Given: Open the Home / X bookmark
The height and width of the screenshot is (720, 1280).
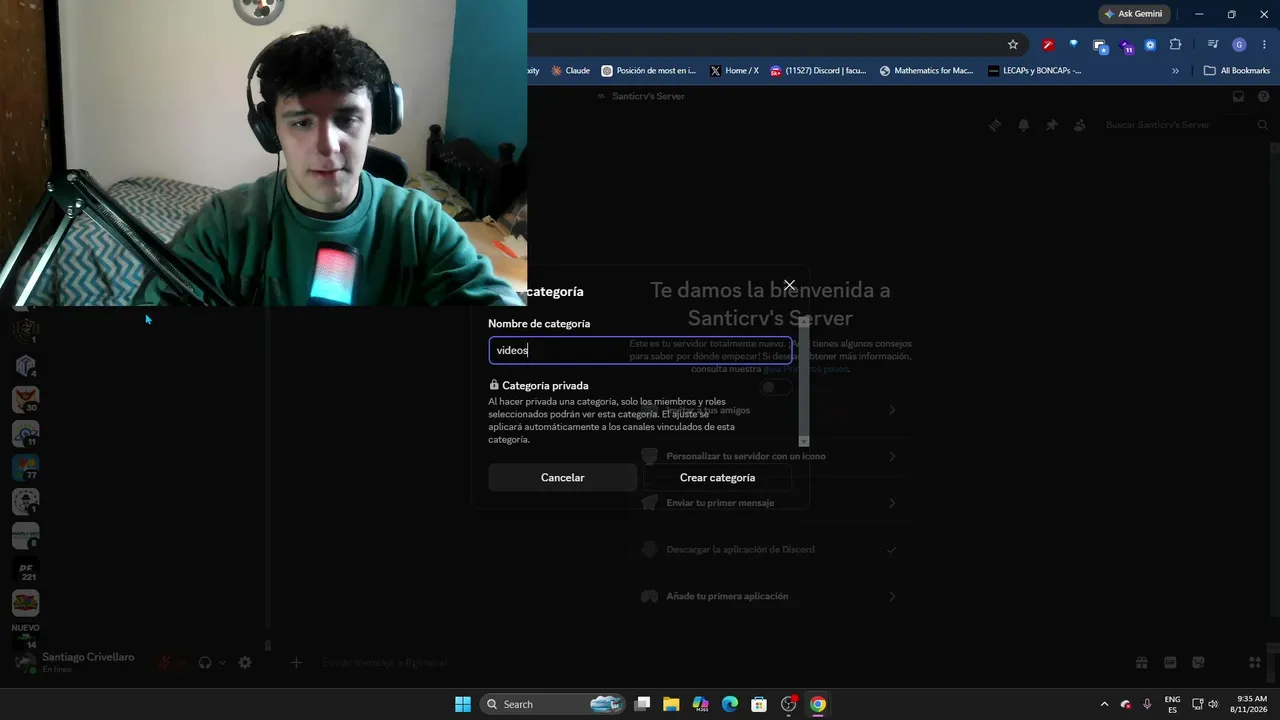Looking at the screenshot, I should pos(734,71).
